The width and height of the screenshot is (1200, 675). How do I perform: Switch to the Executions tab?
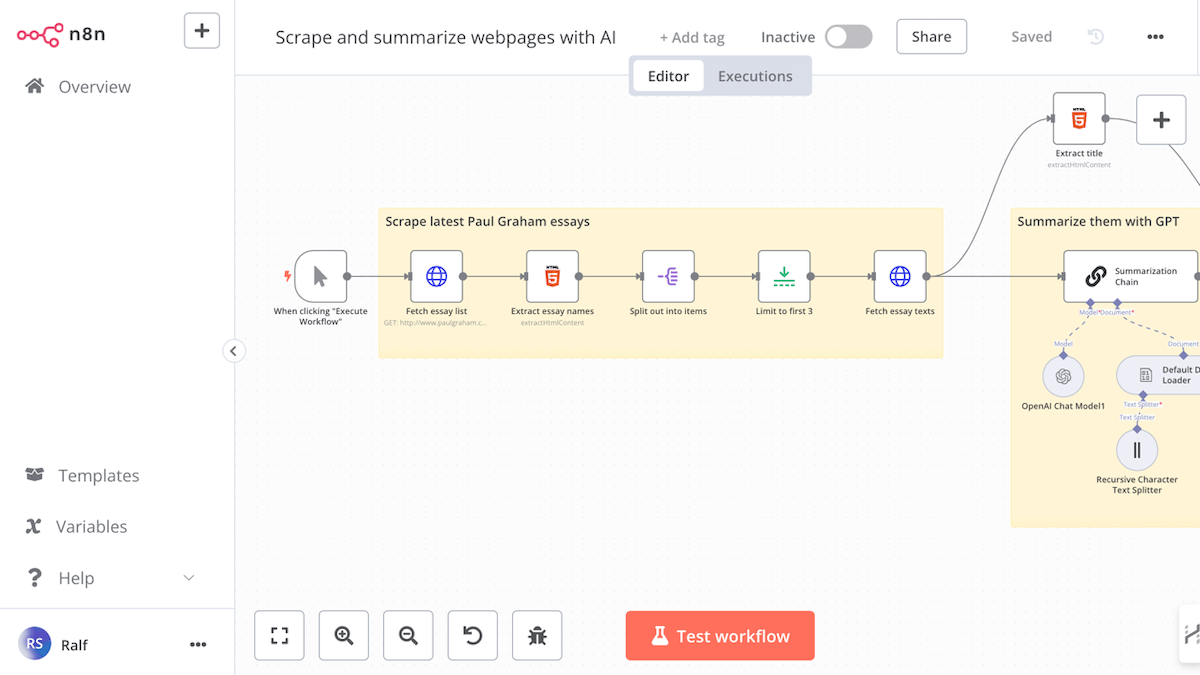point(755,76)
